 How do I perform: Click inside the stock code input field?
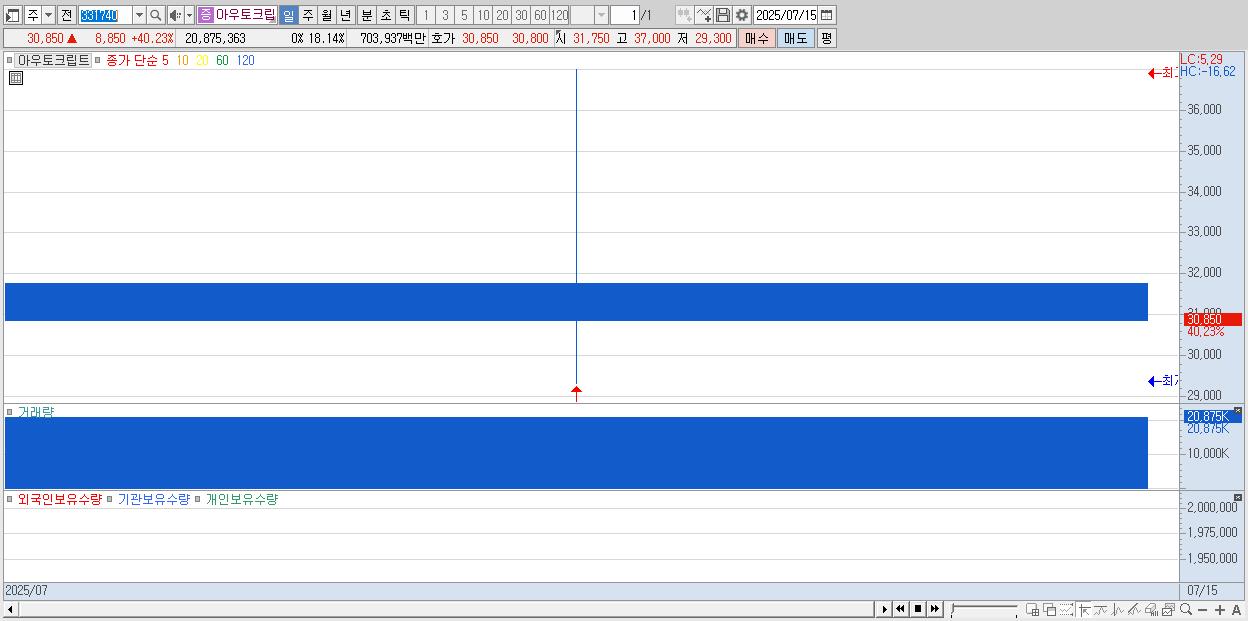point(105,15)
